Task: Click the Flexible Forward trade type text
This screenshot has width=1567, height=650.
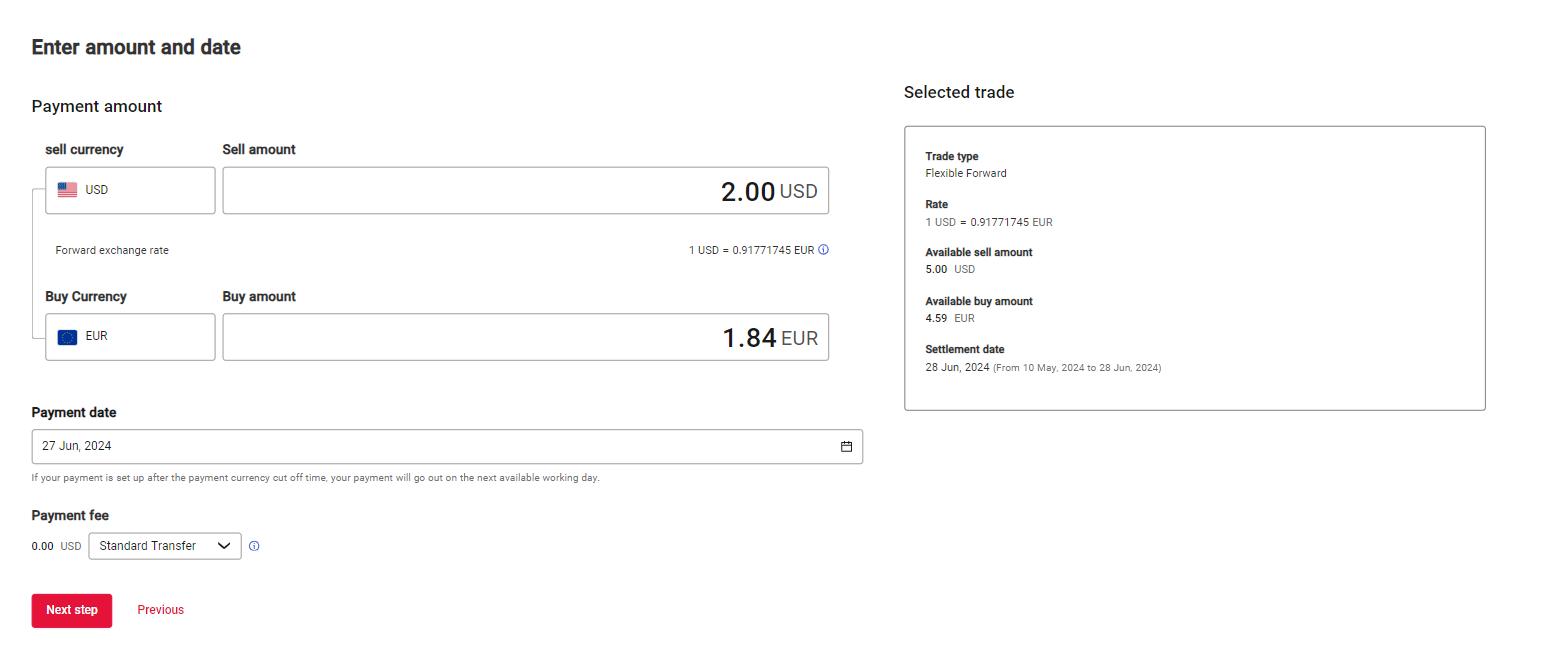Action: (x=966, y=173)
